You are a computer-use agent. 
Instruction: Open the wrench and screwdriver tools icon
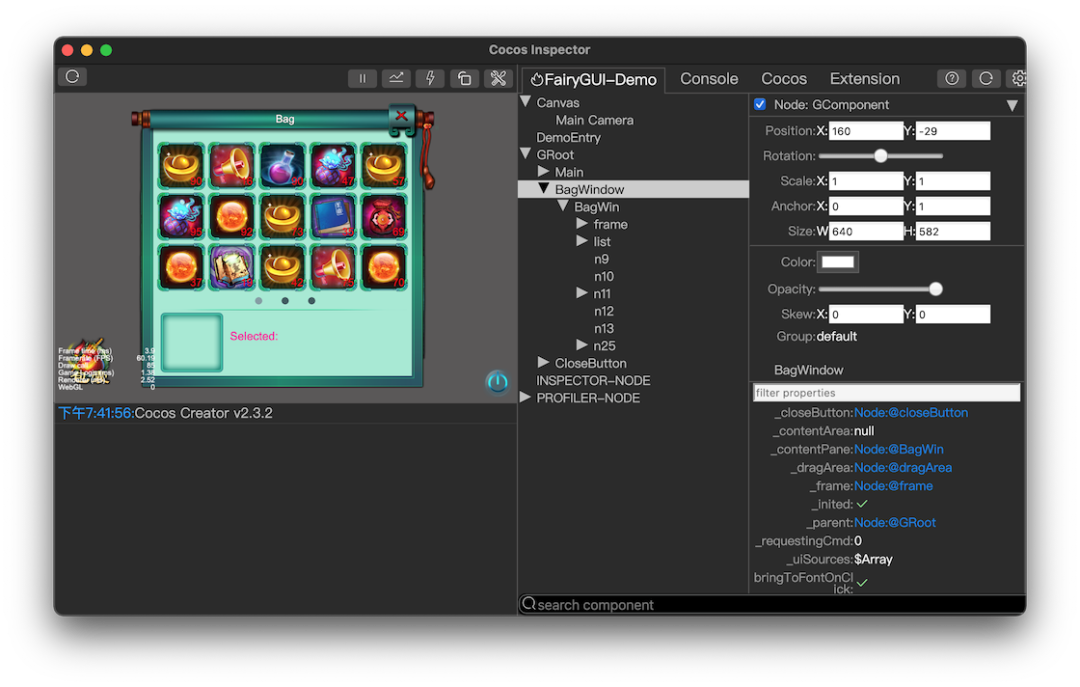pyautogui.click(x=498, y=79)
